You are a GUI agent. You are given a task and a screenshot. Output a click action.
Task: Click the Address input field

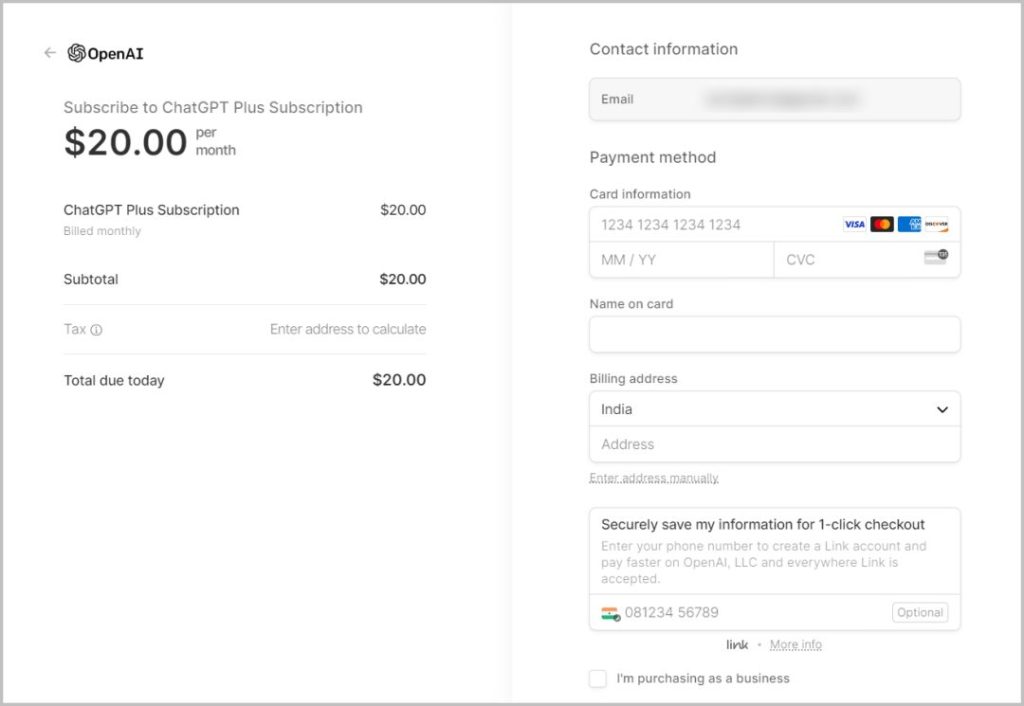pyautogui.click(x=775, y=444)
